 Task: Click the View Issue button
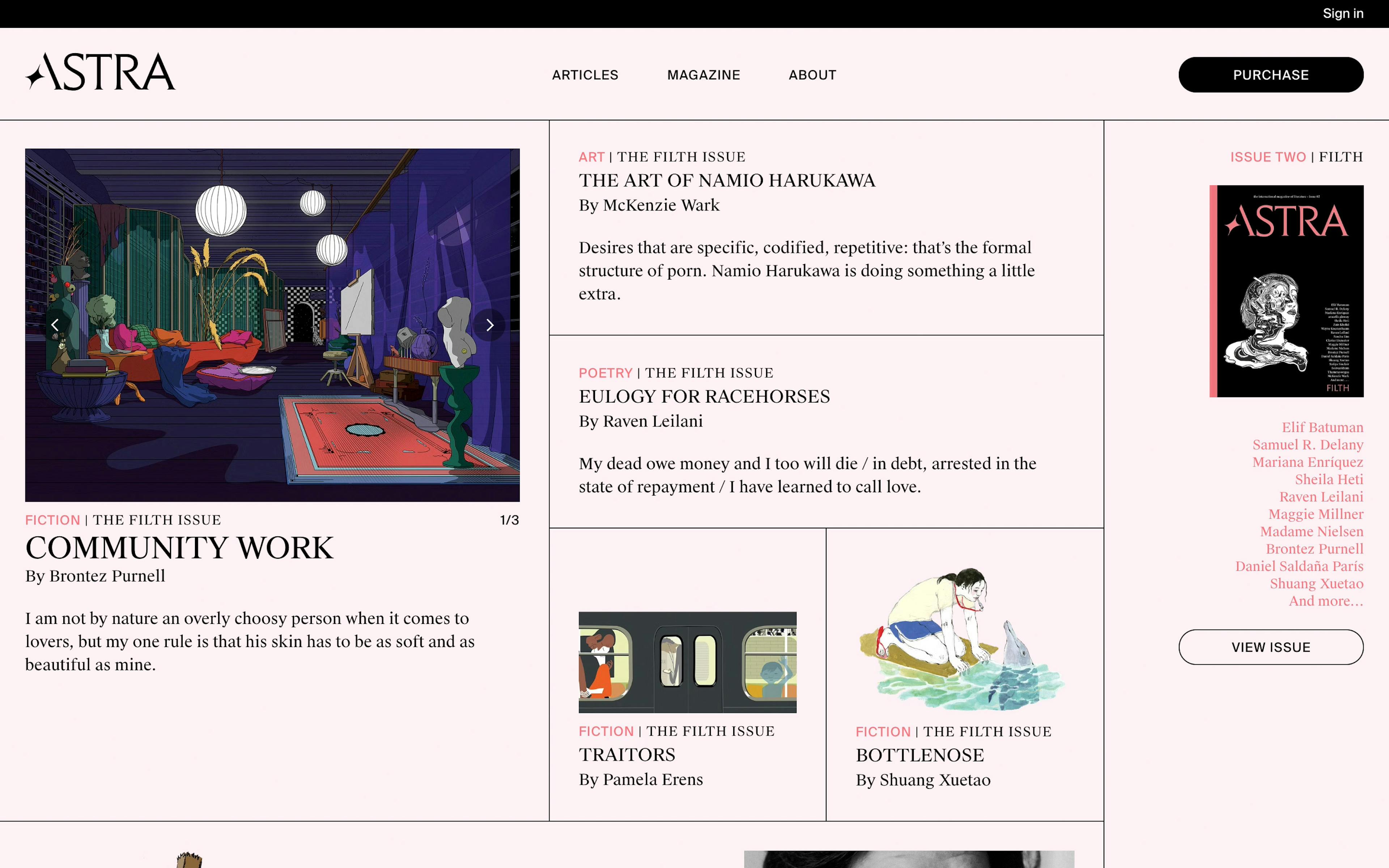1270,647
